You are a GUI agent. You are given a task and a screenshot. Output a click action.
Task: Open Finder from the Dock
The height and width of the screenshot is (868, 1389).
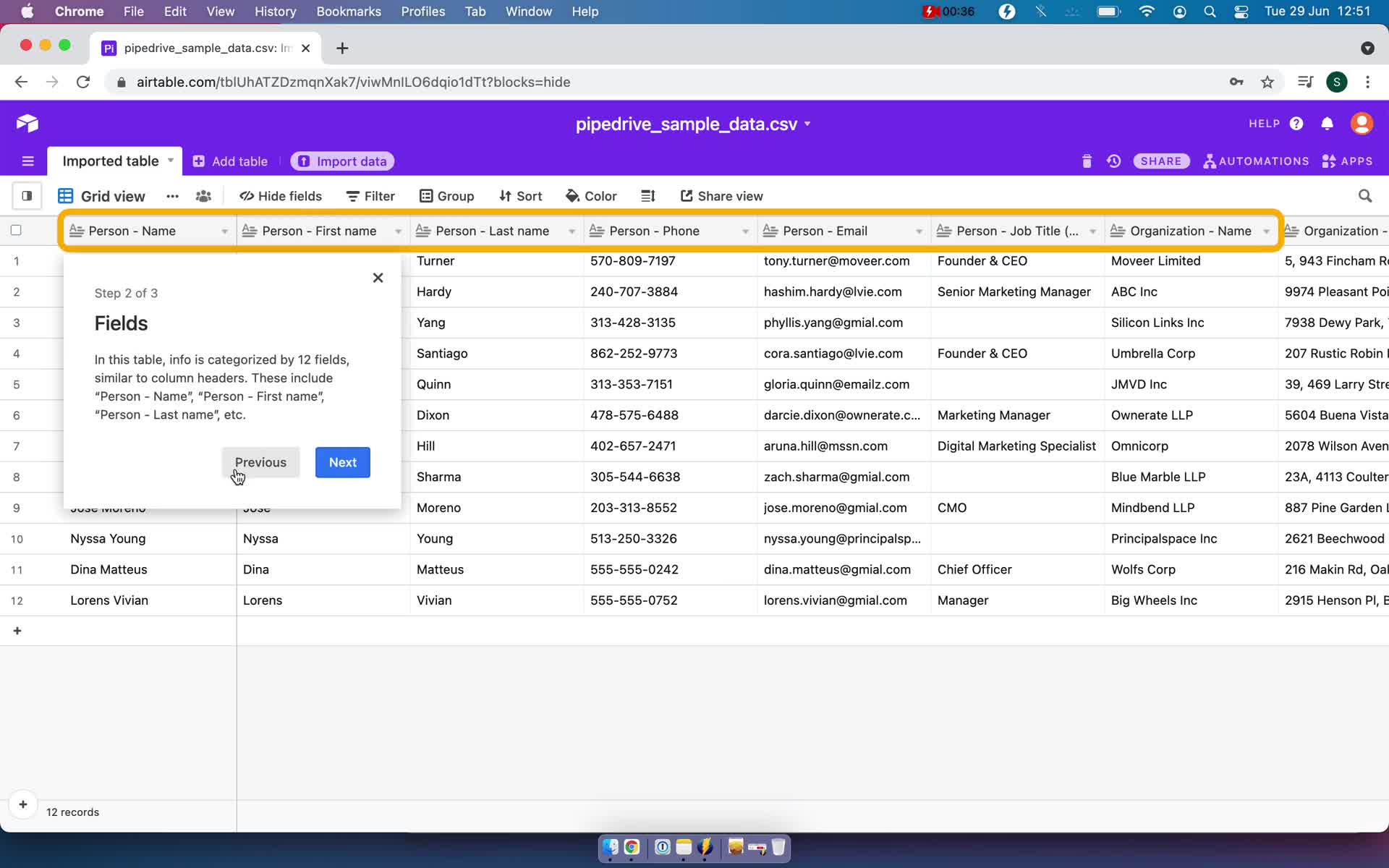[x=611, y=847]
